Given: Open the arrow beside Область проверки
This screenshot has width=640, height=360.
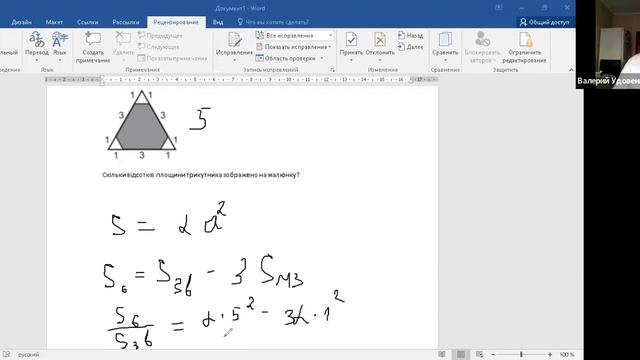Looking at the screenshot, I should 322,58.
